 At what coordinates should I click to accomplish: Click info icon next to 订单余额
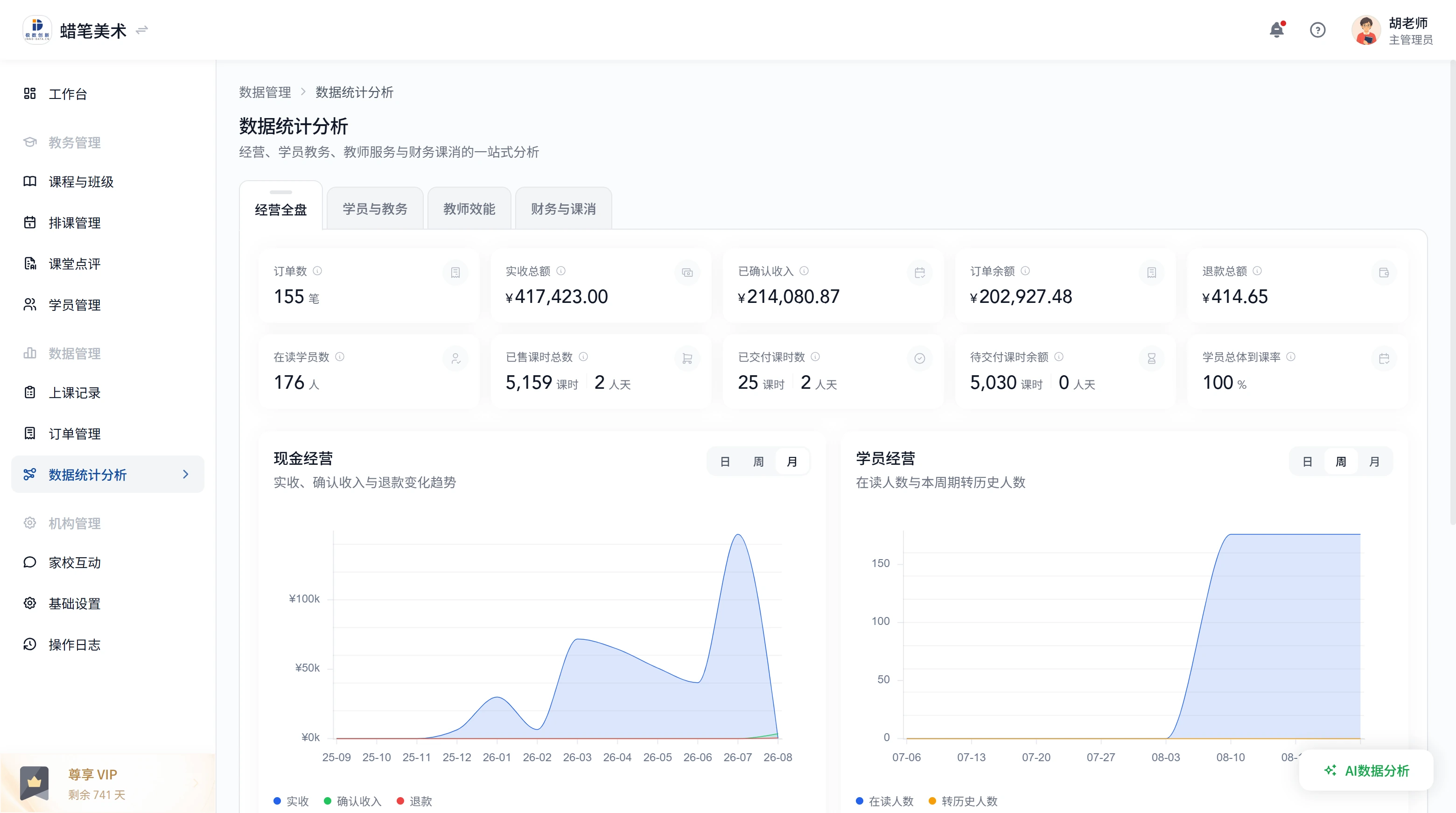pos(1025,271)
